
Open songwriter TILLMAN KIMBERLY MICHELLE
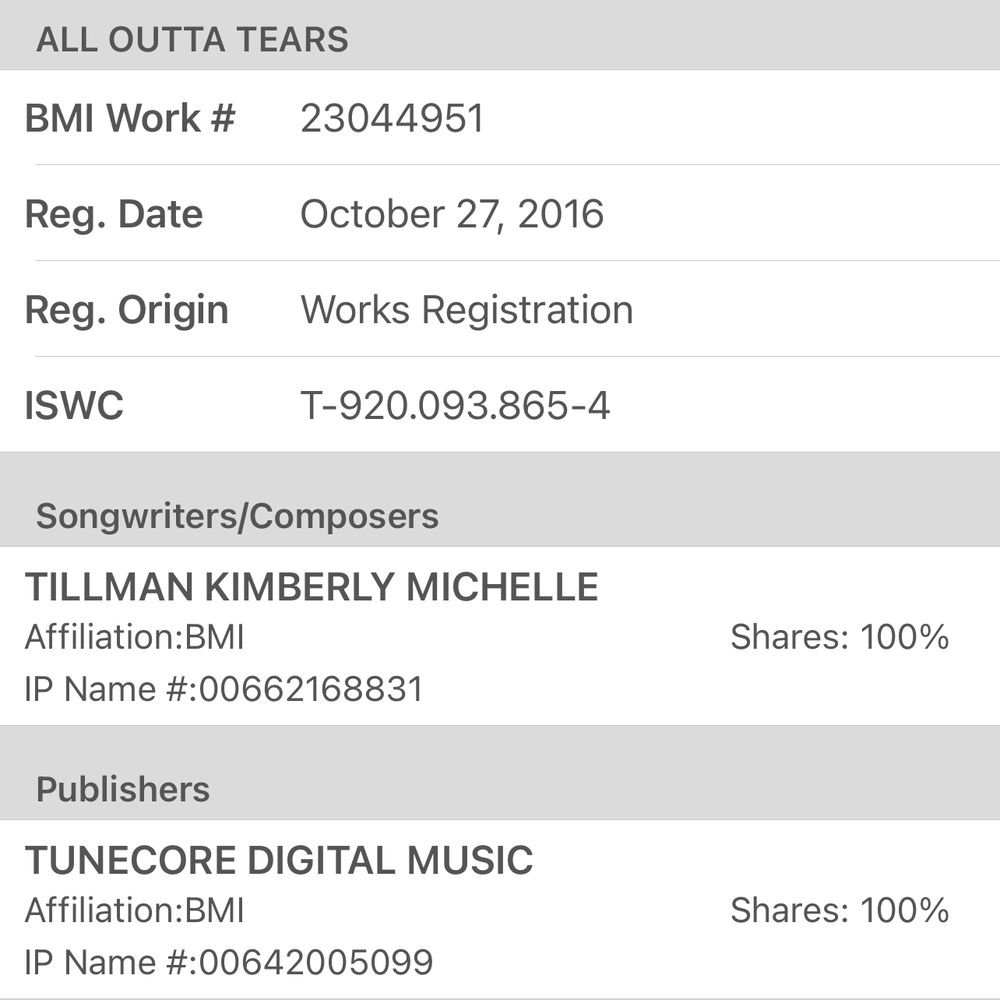[x=311, y=587]
